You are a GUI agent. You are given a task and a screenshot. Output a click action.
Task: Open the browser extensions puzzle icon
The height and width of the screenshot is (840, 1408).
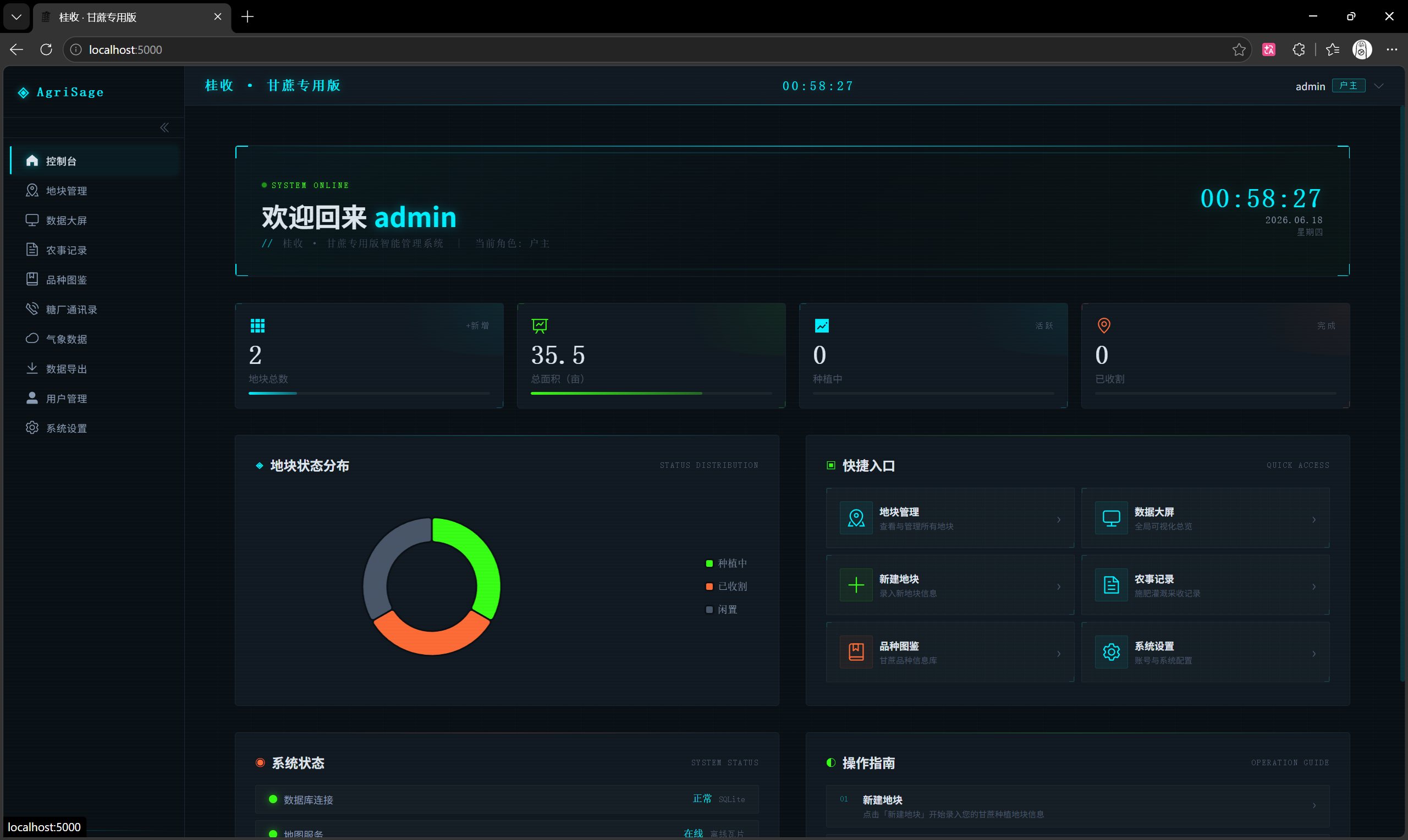pyautogui.click(x=1299, y=50)
